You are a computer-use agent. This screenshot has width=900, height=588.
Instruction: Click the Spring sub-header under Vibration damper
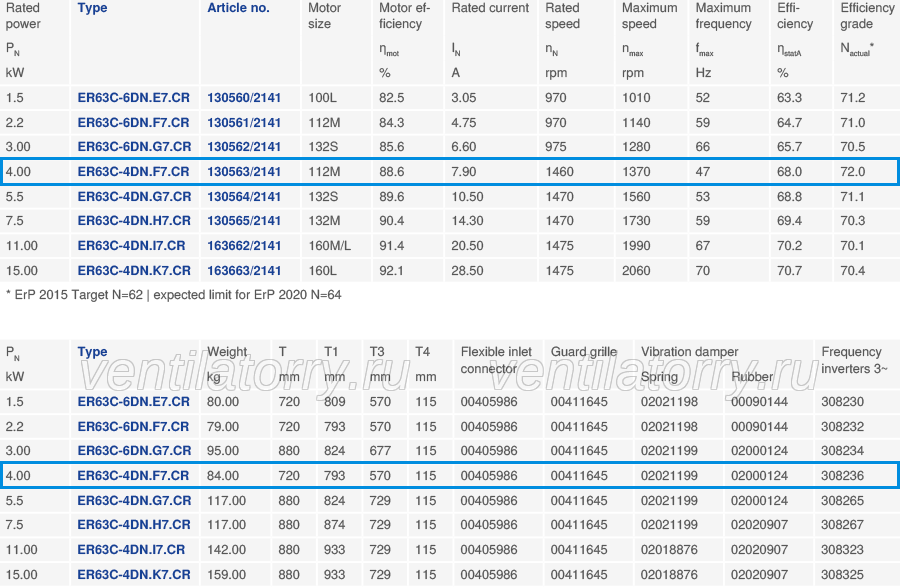659,377
